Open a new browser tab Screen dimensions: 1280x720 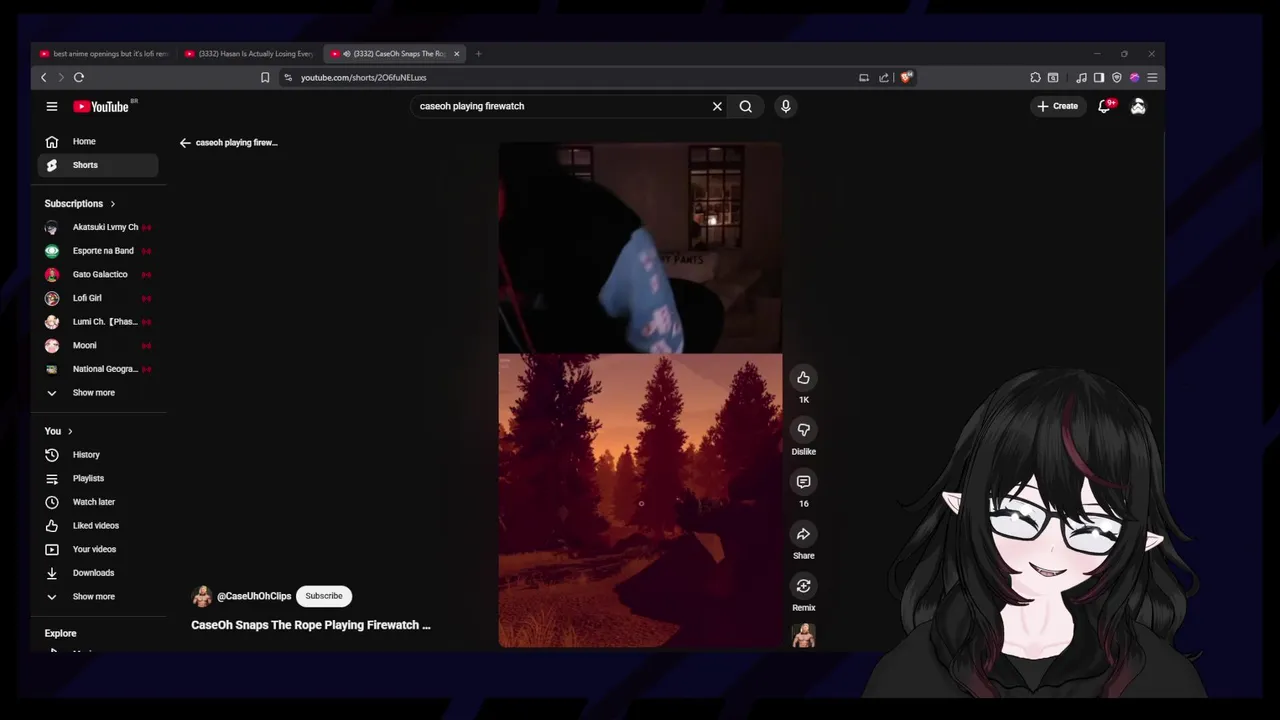[478, 54]
